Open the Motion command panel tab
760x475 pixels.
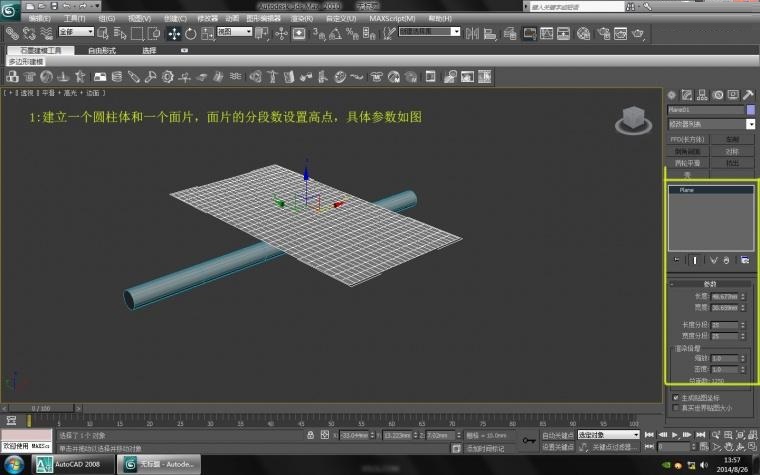click(718, 95)
